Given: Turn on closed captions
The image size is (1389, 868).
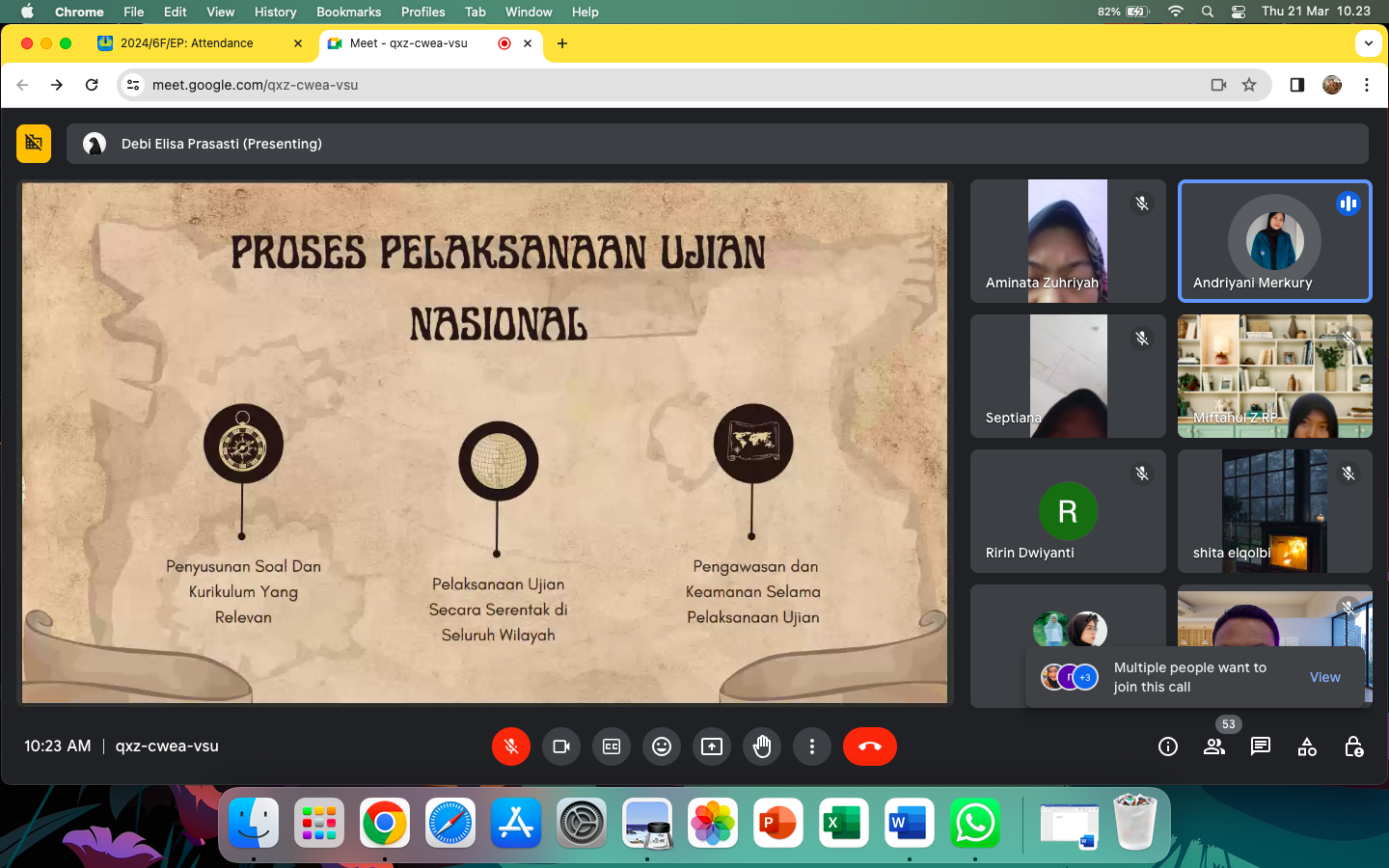Looking at the screenshot, I should point(612,746).
